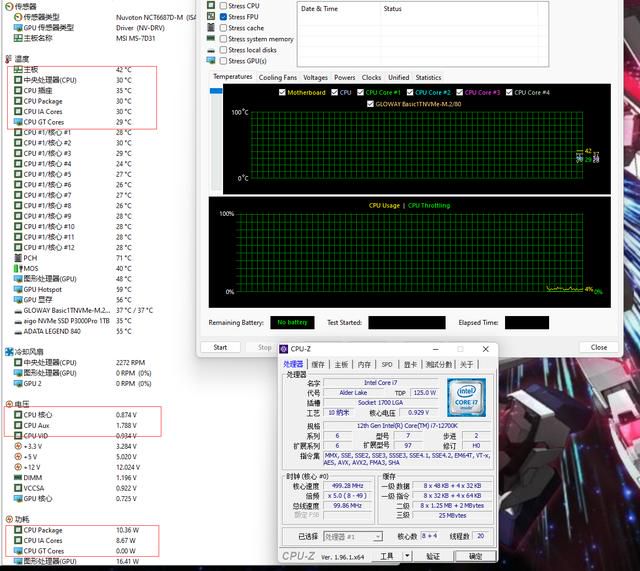This screenshot has width=640, height=571.
Task: Click the 验证 button in CPU-Z
Action: (x=433, y=556)
